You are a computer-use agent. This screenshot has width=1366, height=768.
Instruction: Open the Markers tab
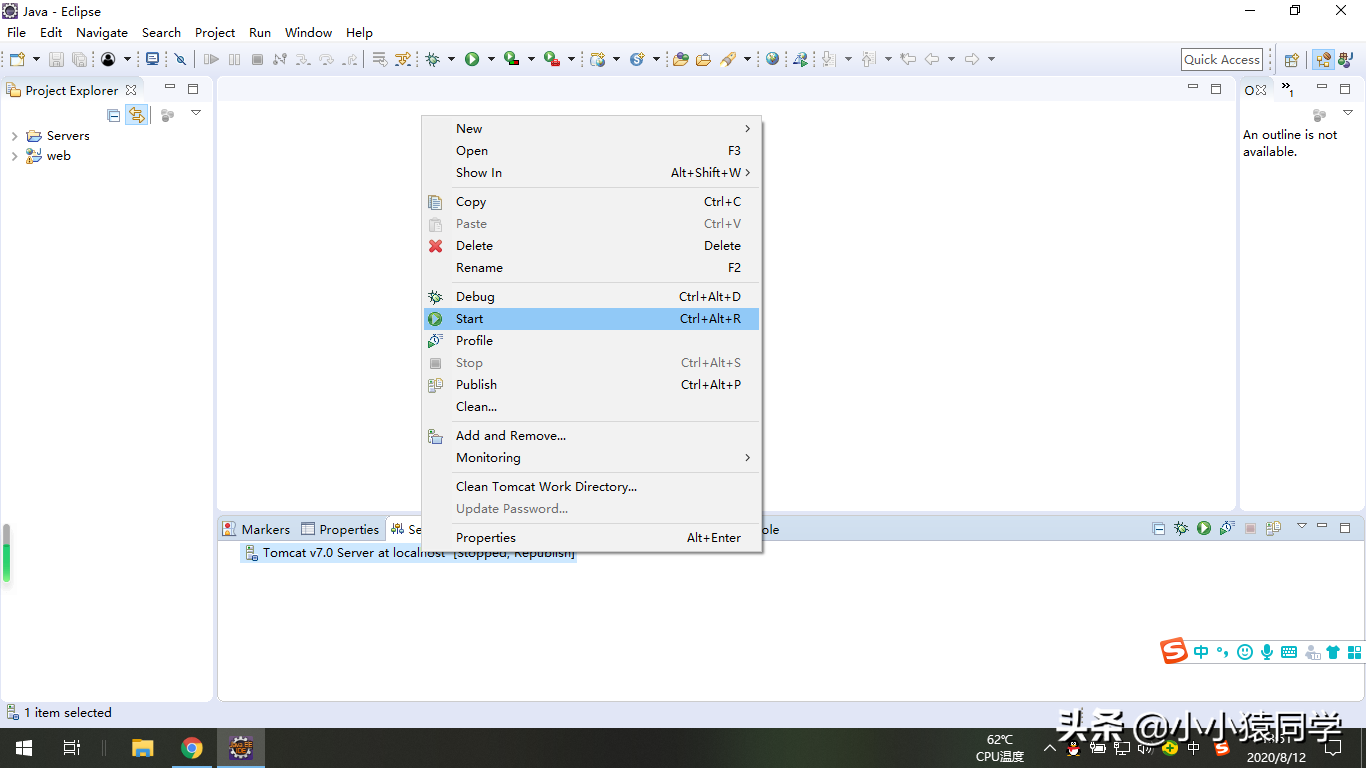tap(256, 529)
